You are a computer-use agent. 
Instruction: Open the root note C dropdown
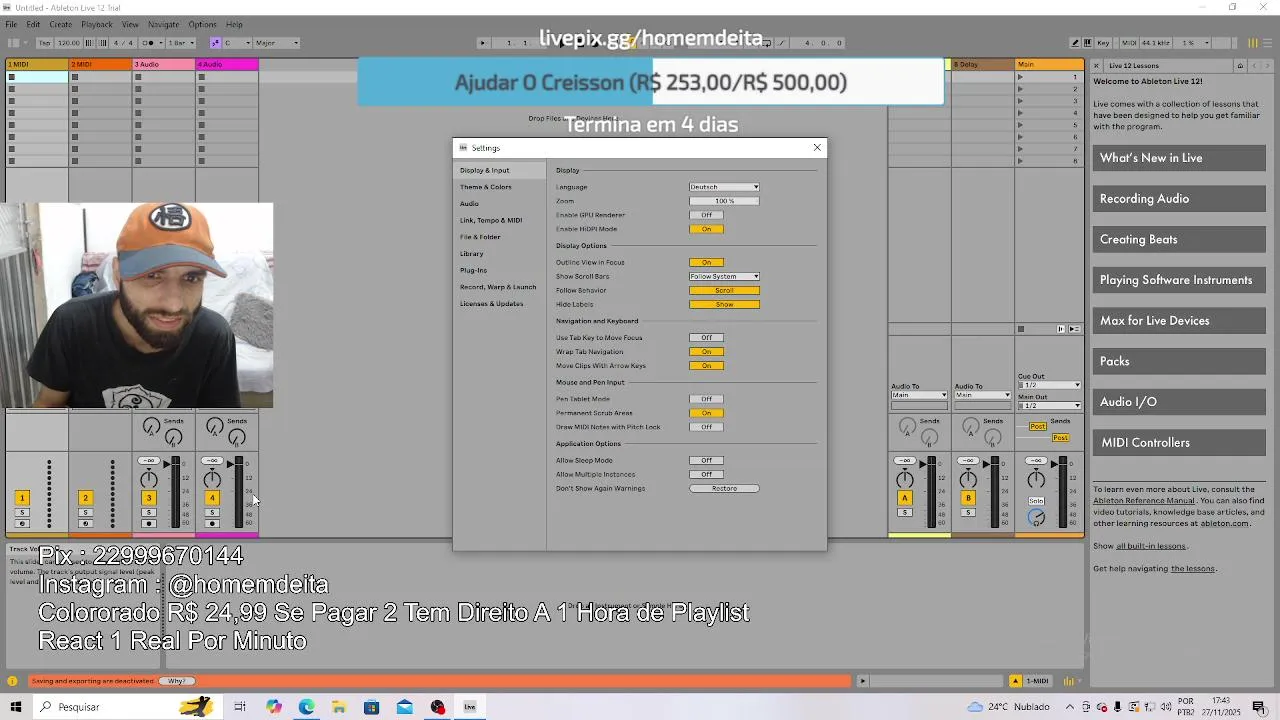click(236, 43)
